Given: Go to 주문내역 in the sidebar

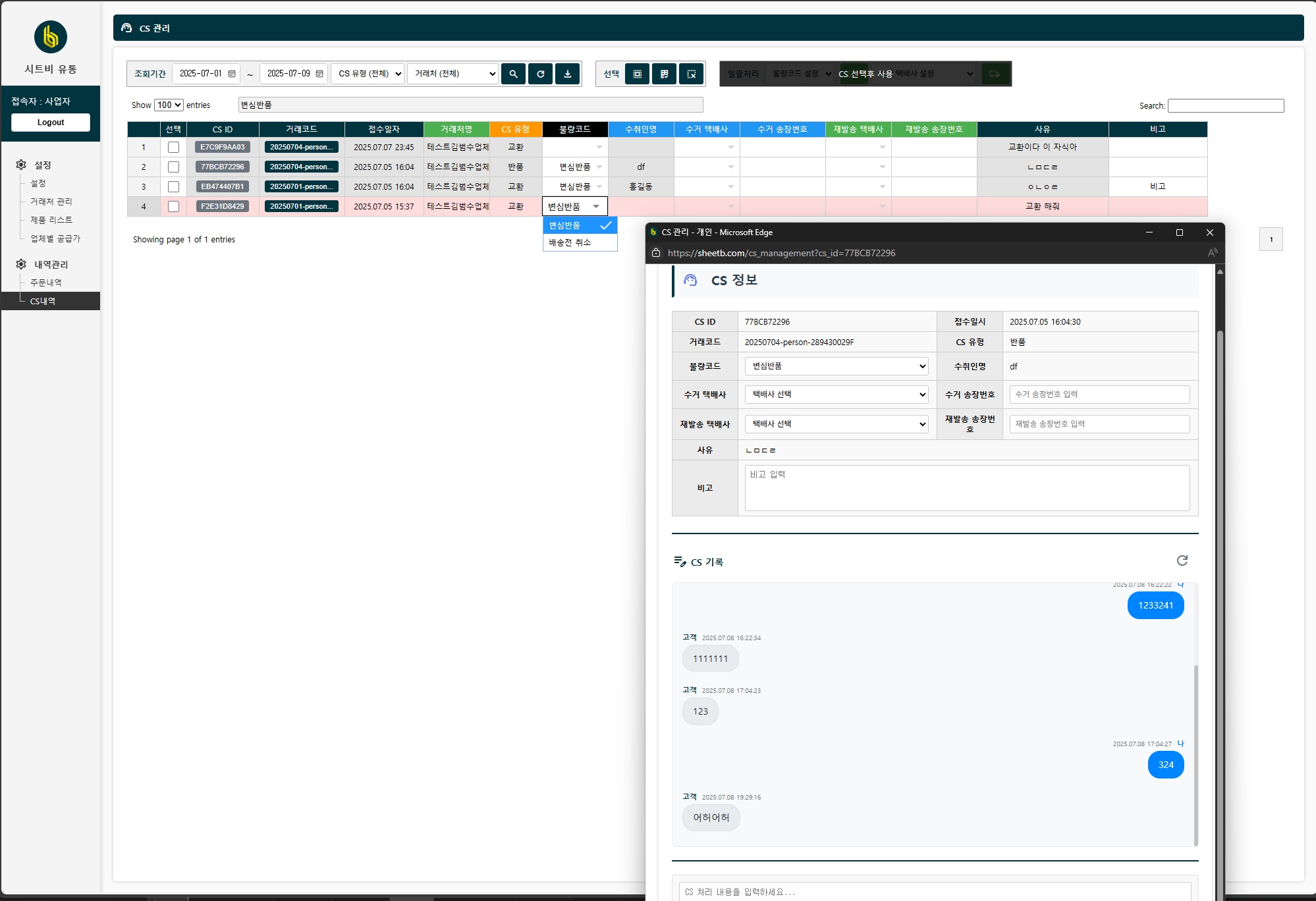Looking at the screenshot, I should pyautogui.click(x=46, y=283).
